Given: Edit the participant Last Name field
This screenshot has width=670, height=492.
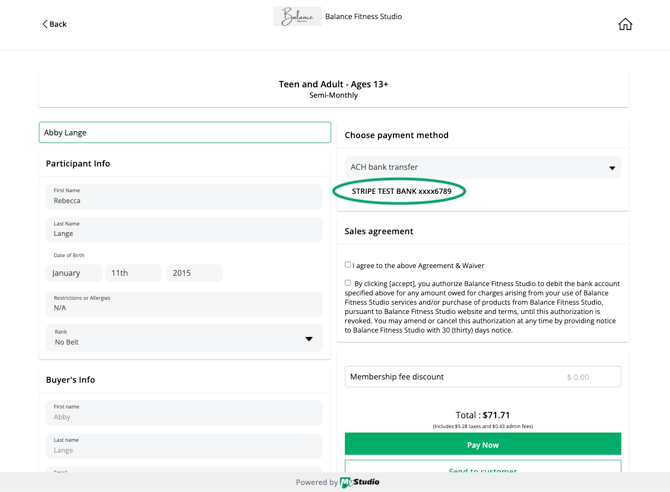Looking at the screenshot, I should (x=184, y=230).
